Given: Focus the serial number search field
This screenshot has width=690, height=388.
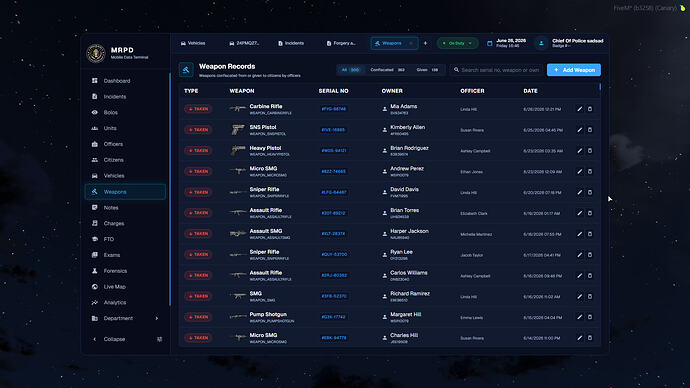Looking at the screenshot, I should 497,70.
